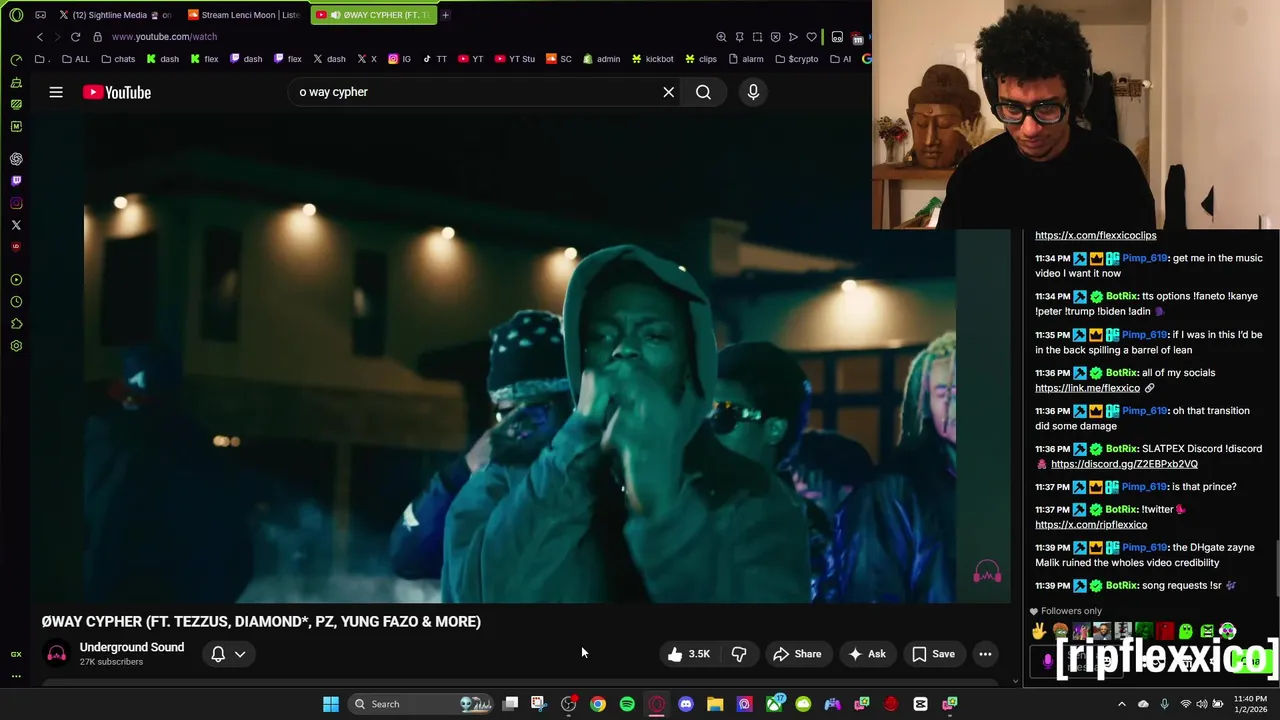Open the x.com/flexxicoclips link in chat
The image size is (1280, 720).
pos(1095,235)
